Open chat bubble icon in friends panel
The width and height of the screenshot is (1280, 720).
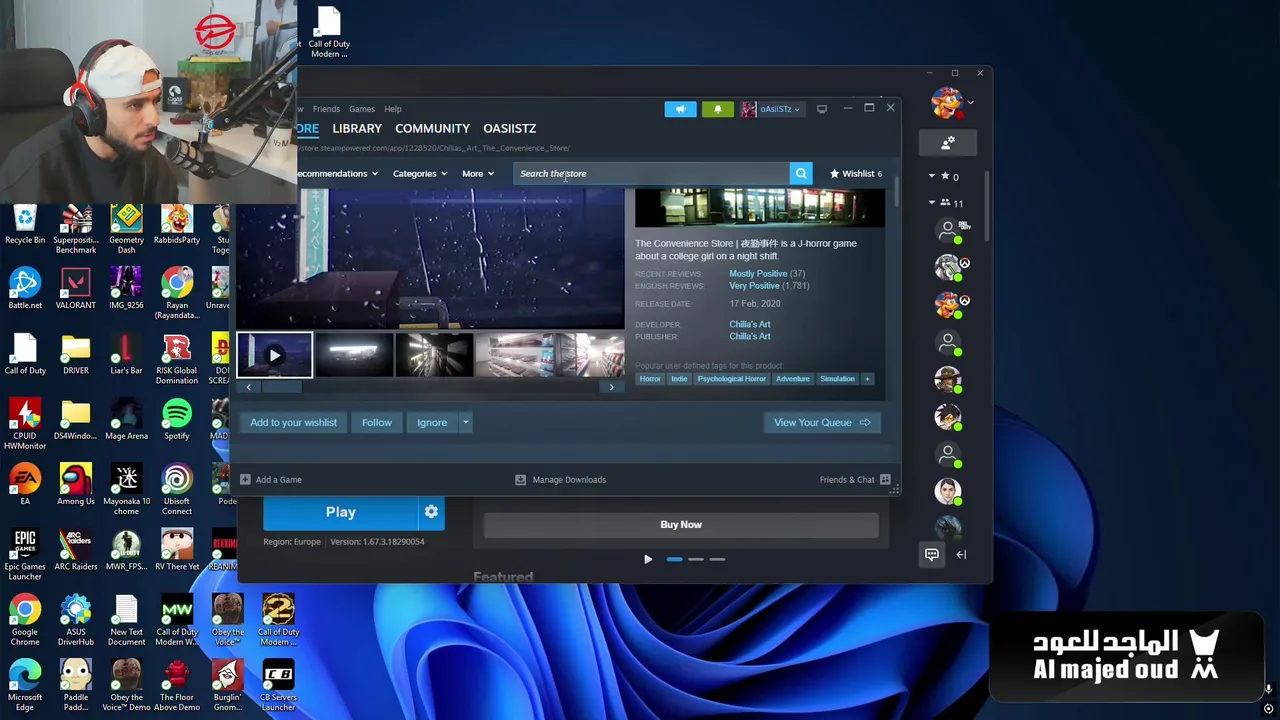tap(932, 555)
